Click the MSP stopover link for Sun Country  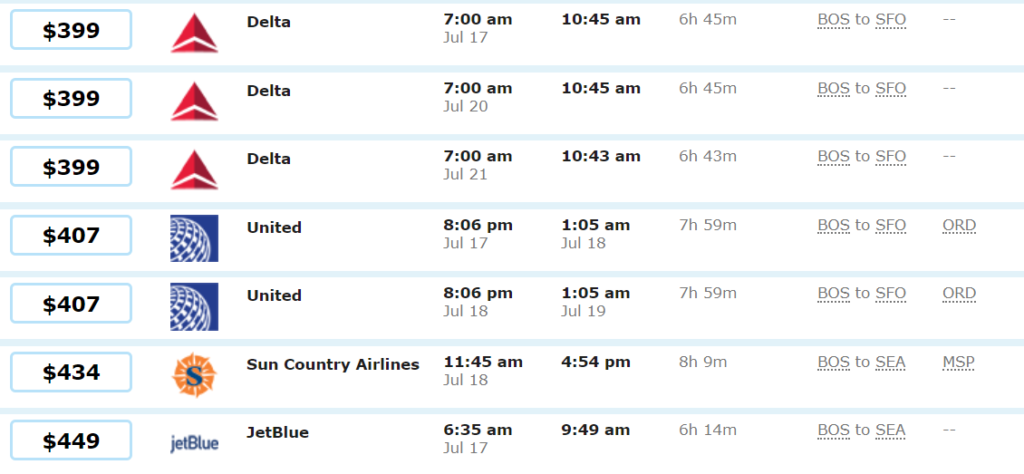tap(958, 362)
